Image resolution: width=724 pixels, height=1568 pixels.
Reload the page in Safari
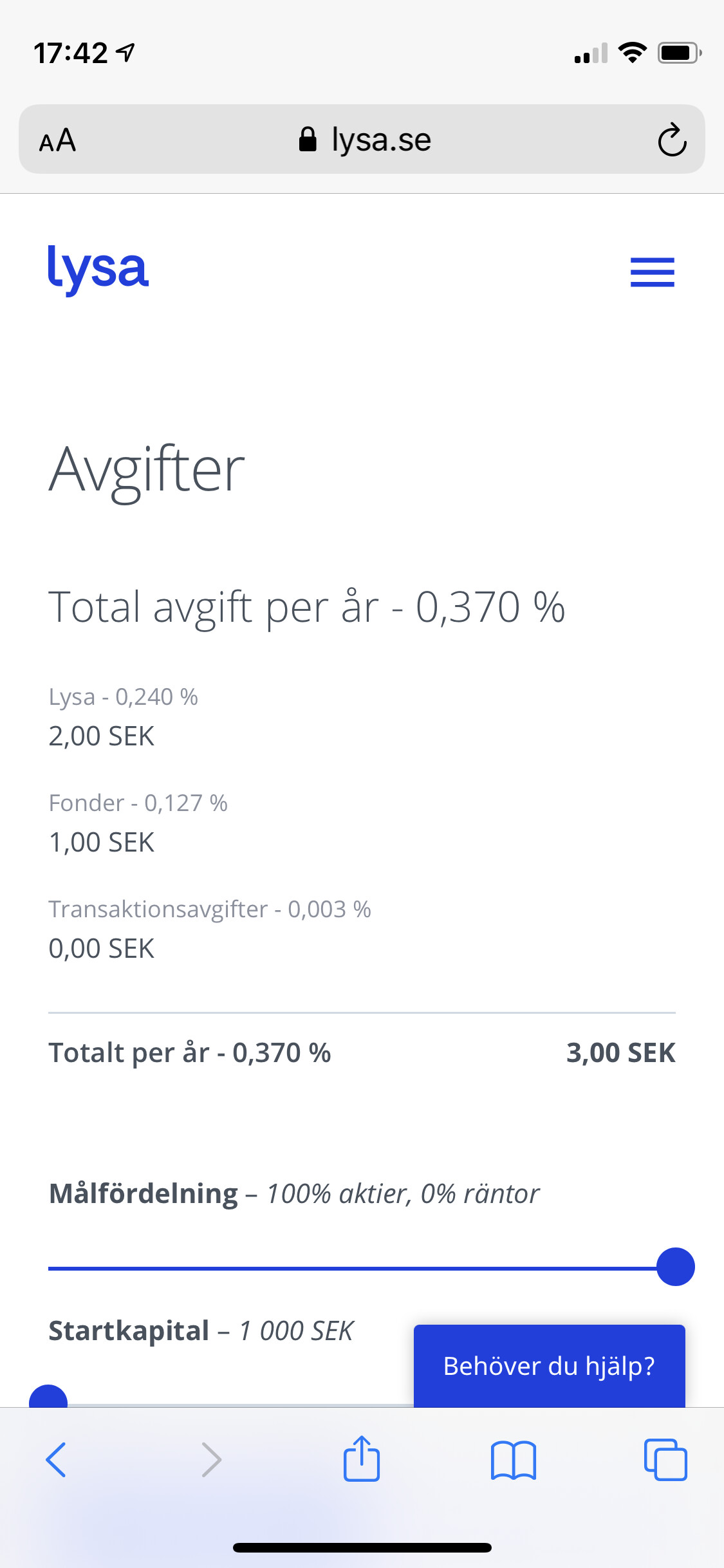point(672,140)
